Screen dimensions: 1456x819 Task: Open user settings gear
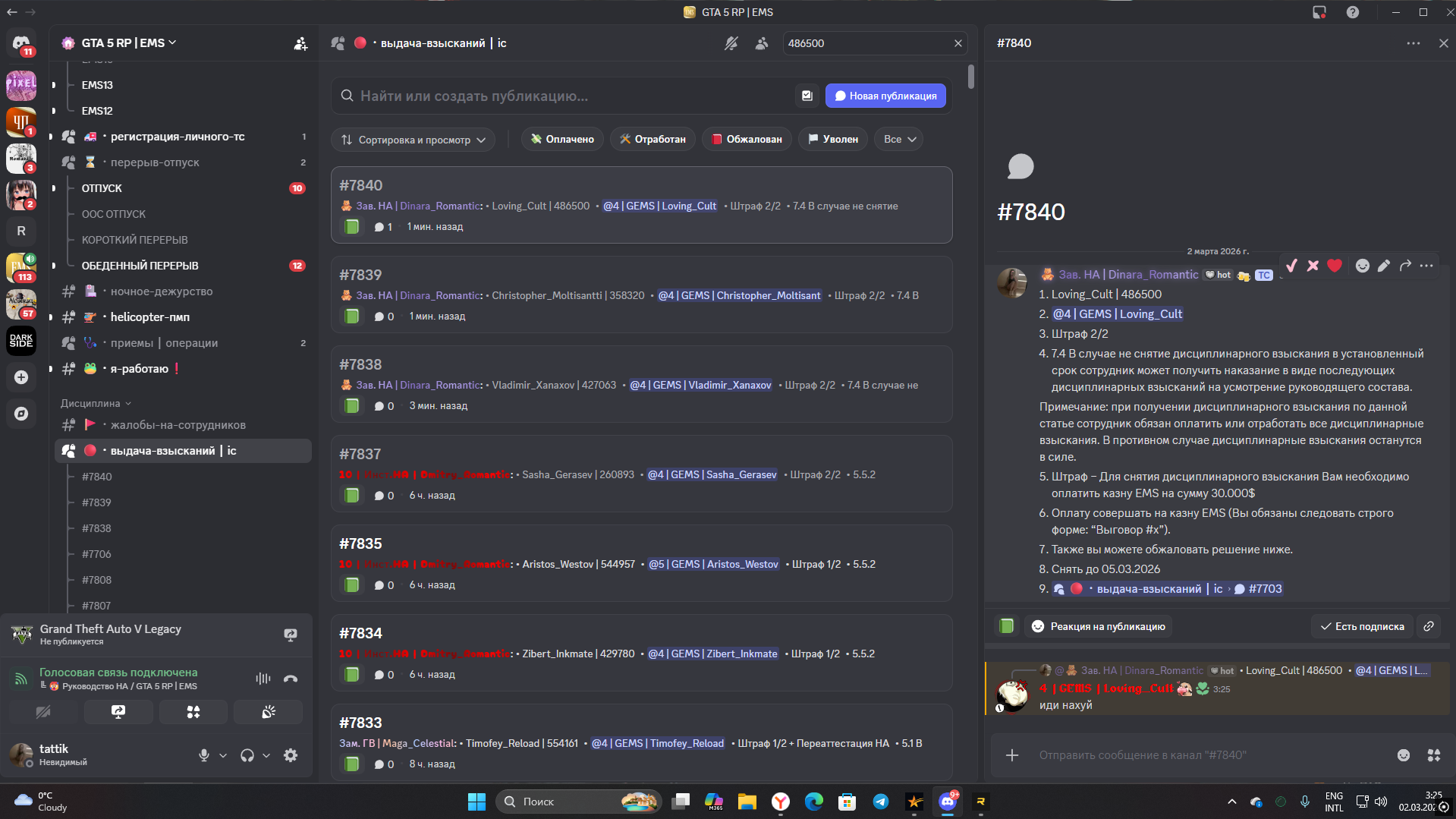click(x=291, y=755)
